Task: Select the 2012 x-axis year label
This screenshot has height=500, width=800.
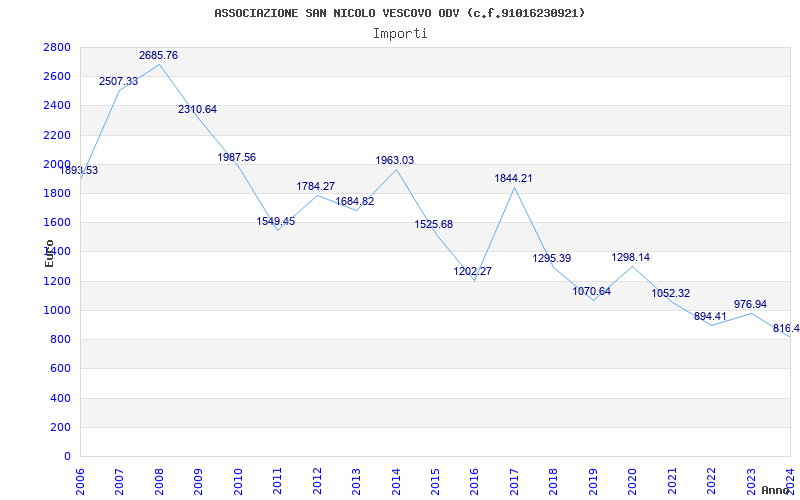Action: pos(317,482)
